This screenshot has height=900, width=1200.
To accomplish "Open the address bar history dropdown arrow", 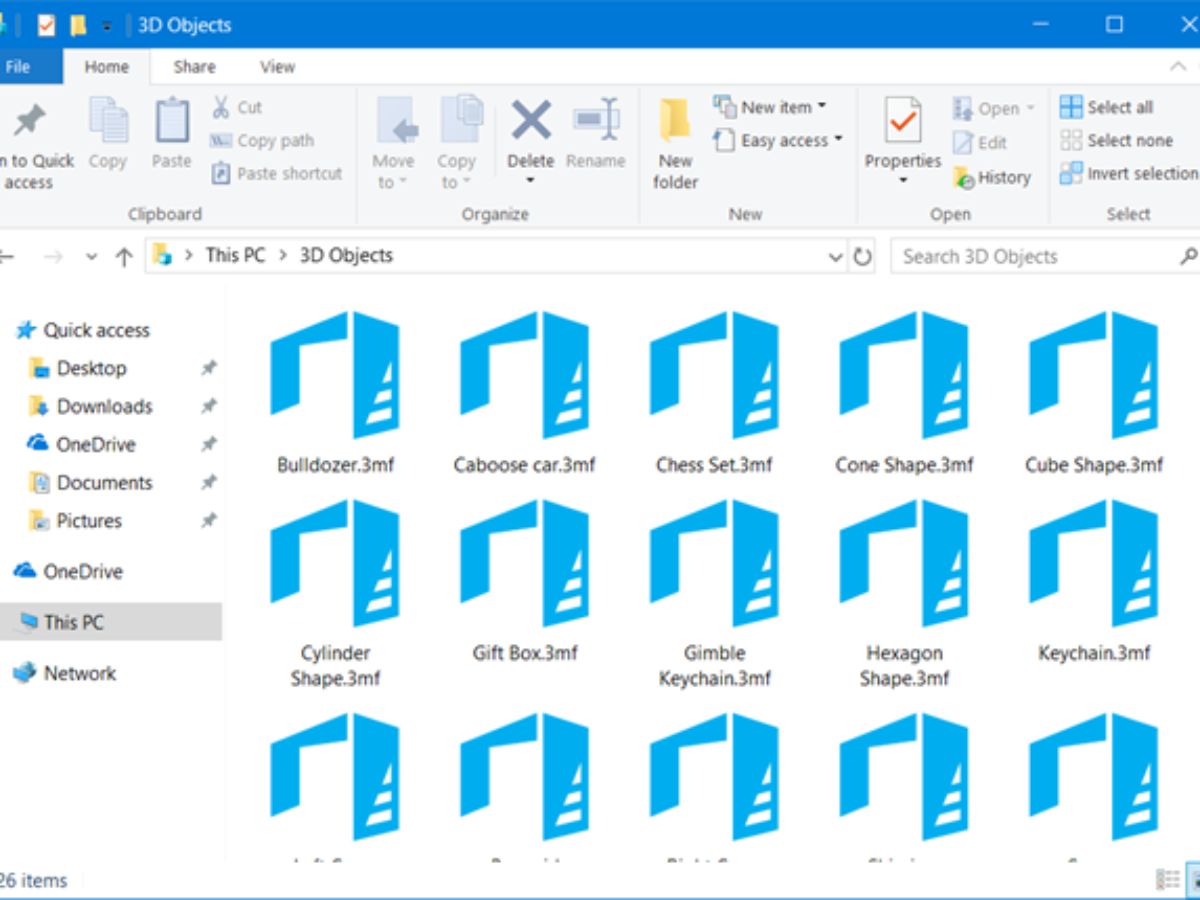I will click(836, 257).
